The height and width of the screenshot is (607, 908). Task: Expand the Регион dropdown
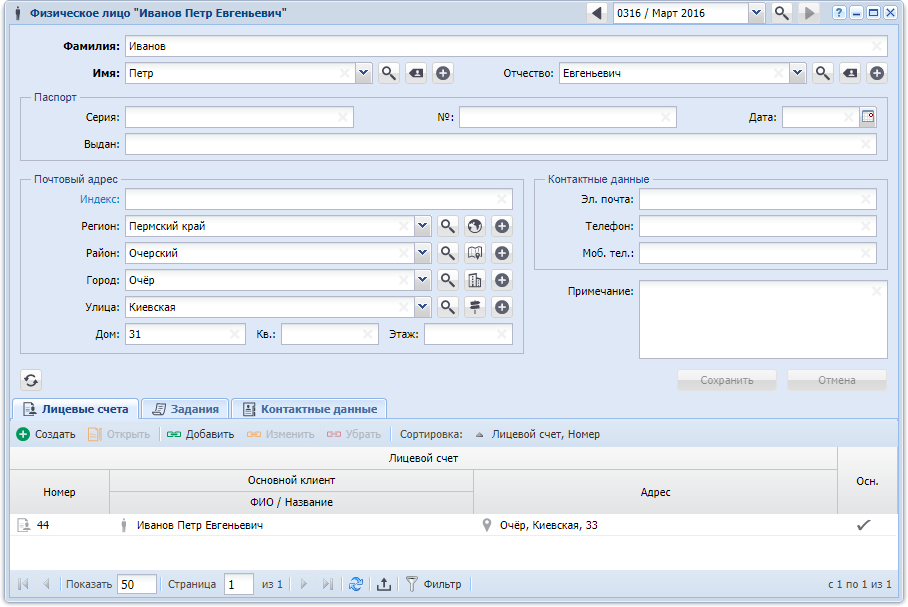pos(423,226)
